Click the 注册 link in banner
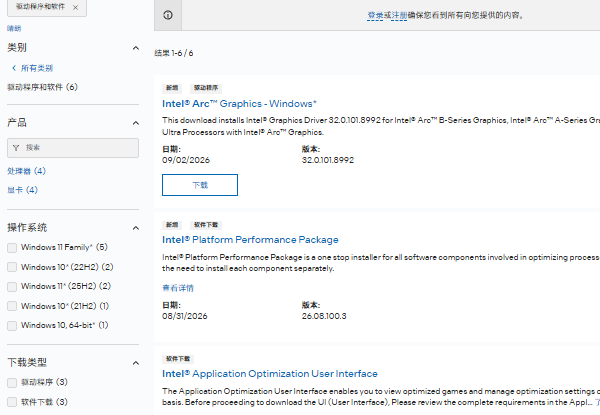This screenshot has width=600, height=415. click(399, 15)
